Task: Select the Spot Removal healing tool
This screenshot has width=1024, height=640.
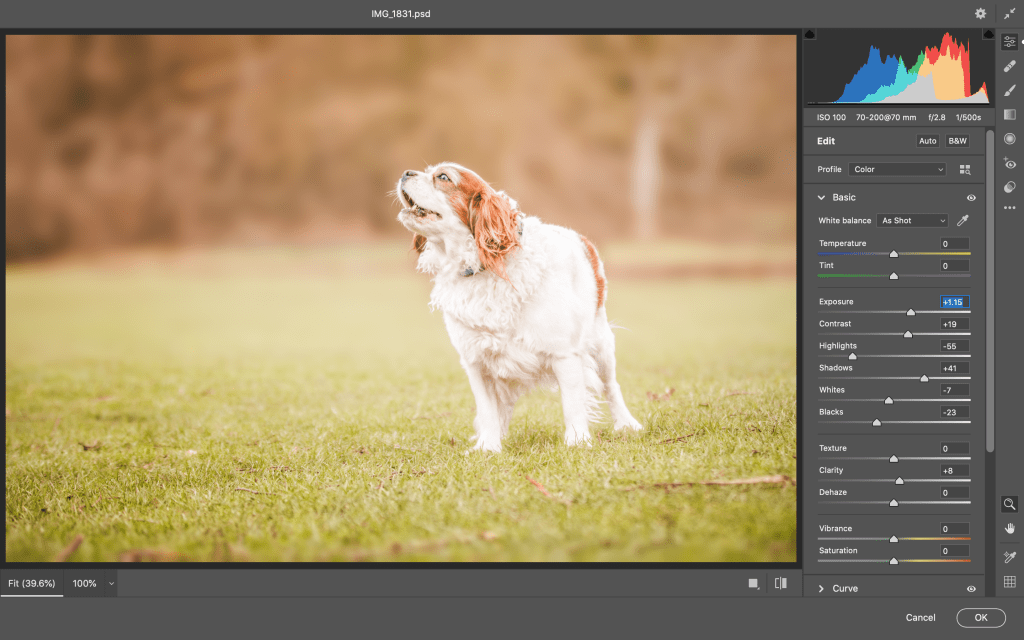Action: (1010, 66)
